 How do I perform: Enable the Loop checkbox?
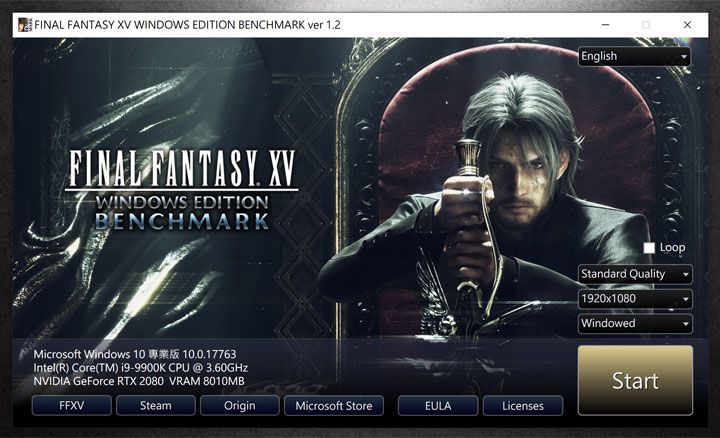pyautogui.click(x=649, y=247)
